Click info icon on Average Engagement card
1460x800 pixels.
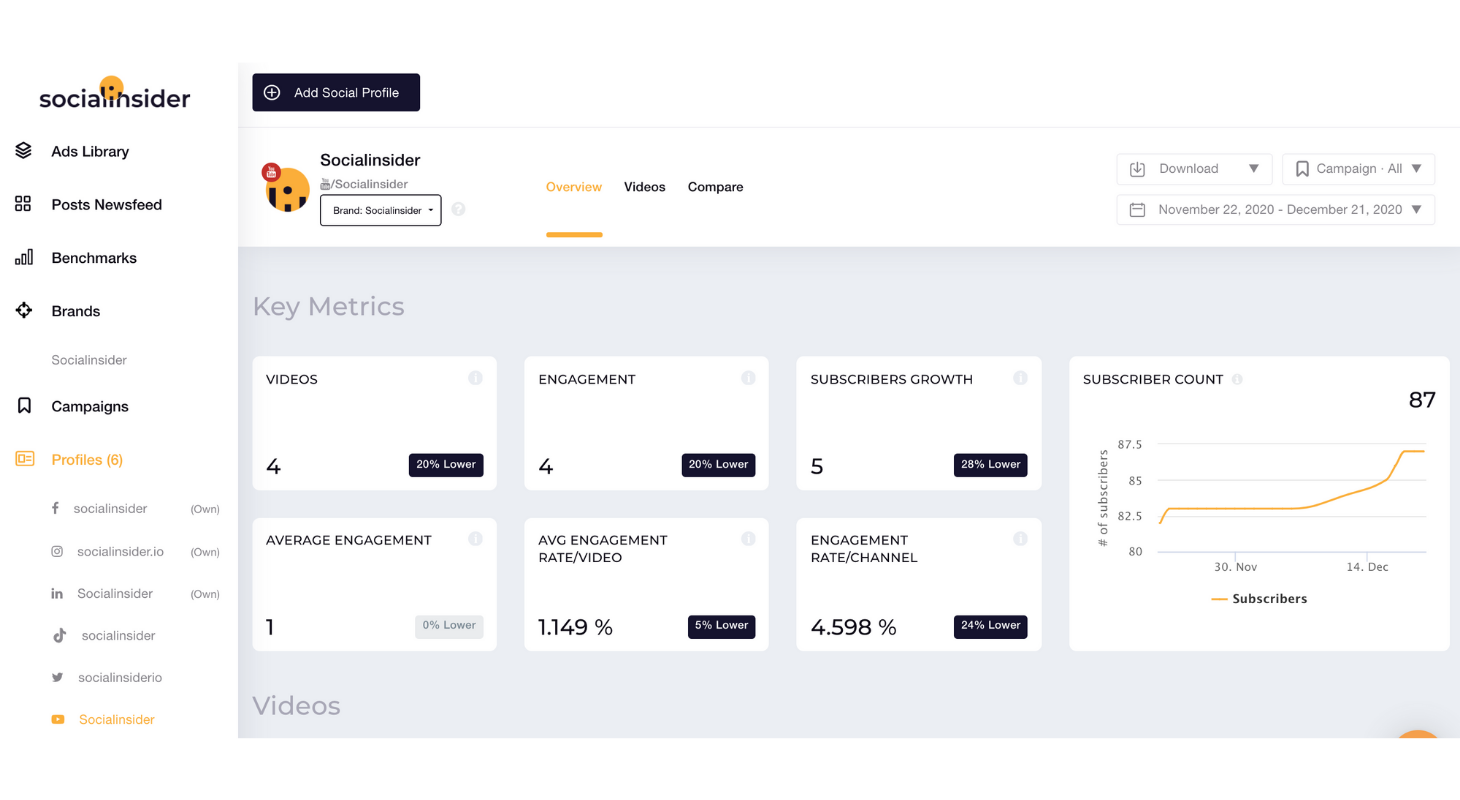coord(476,539)
